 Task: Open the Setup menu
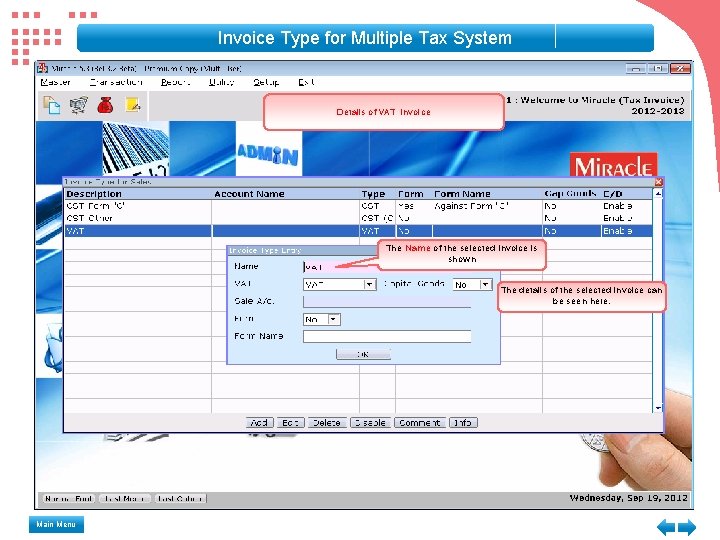[266, 82]
